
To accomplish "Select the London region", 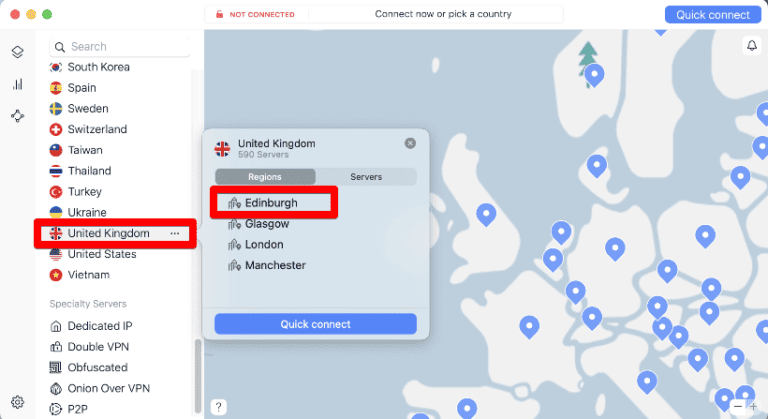I will (x=264, y=245).
